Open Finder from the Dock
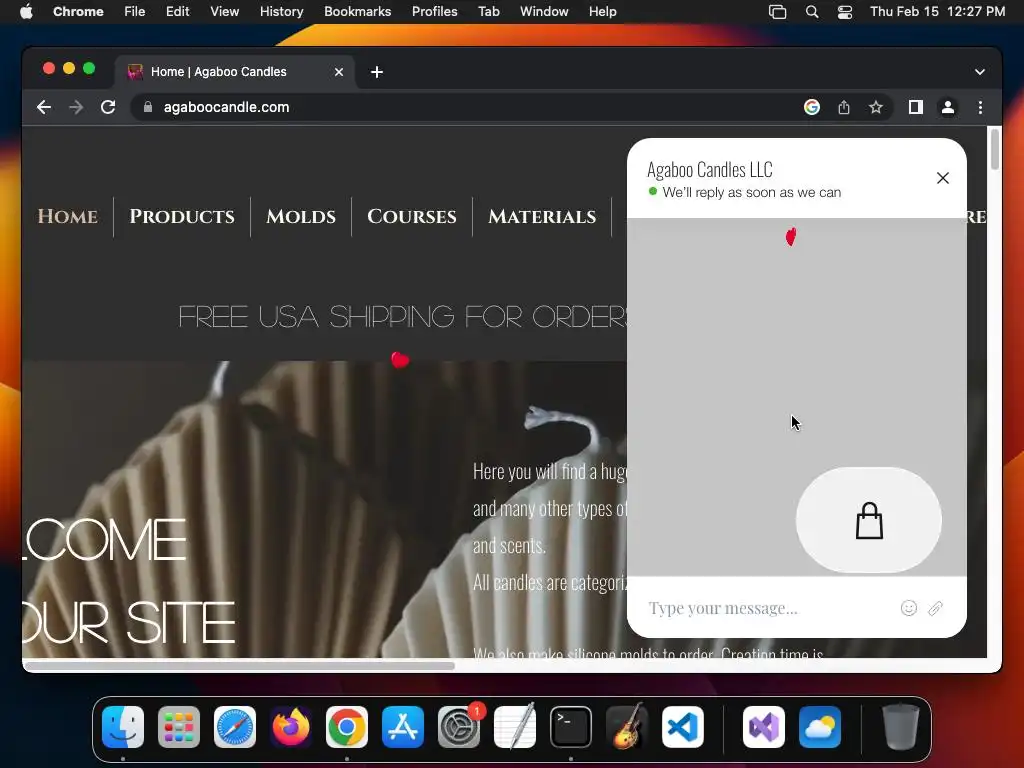 pos(123,727)
